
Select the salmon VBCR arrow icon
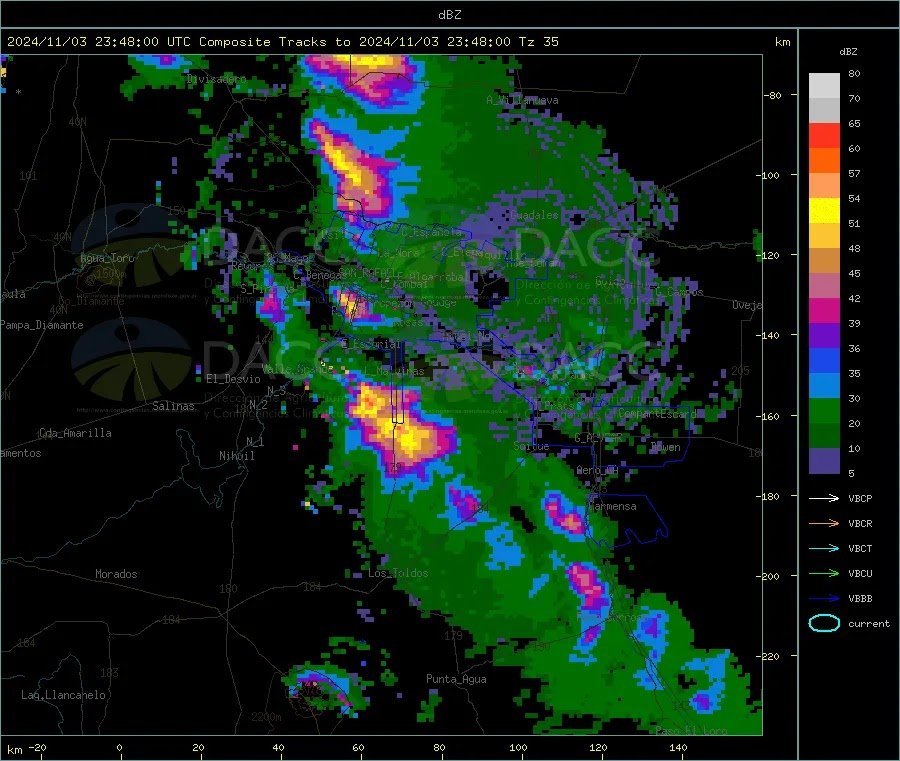[824, 523]
